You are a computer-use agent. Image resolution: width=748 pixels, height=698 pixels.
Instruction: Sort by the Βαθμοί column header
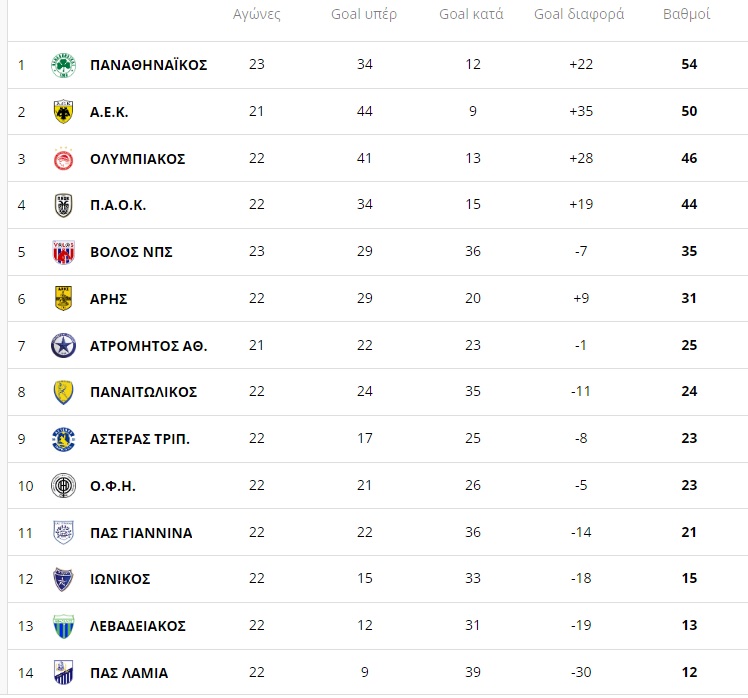pos(686,14)
